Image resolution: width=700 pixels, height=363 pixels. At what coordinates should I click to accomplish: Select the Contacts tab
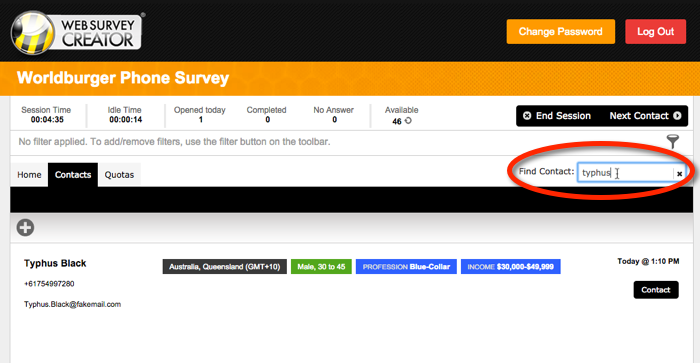(73, 175)
